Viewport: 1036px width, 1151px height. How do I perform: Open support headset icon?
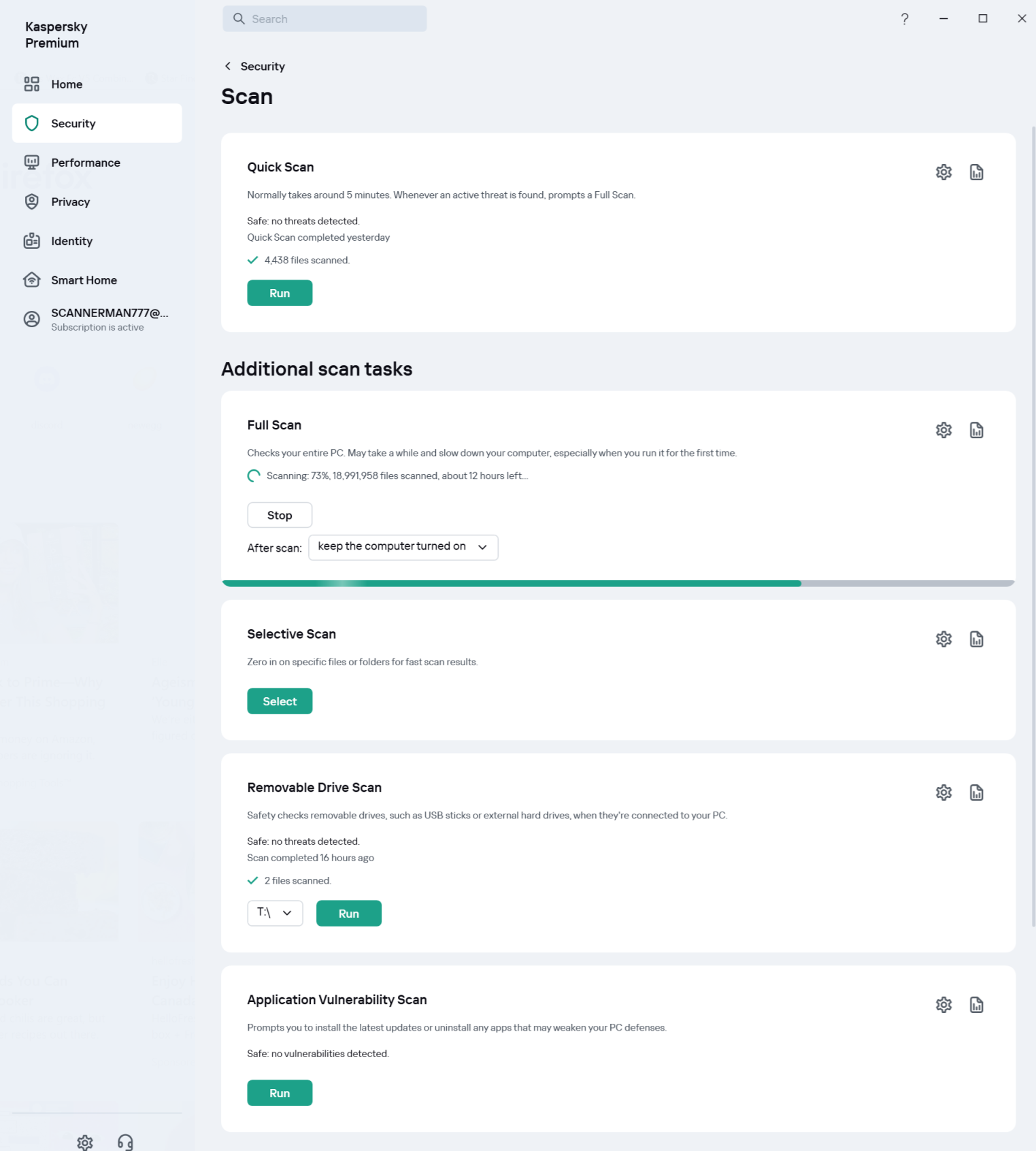click(125, 1142)
